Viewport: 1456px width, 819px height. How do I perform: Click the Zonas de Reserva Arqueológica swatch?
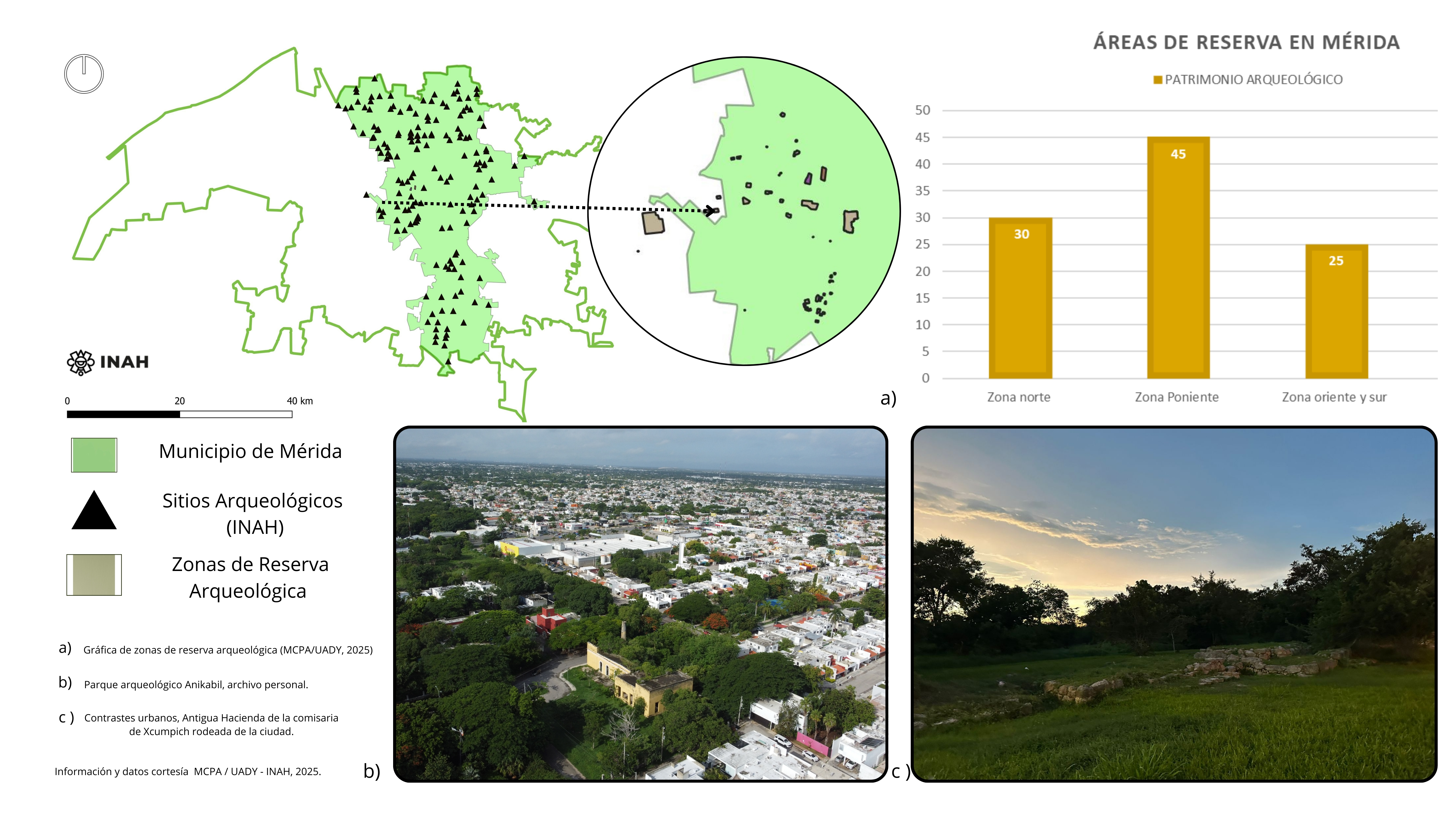[x=94, y=575]
